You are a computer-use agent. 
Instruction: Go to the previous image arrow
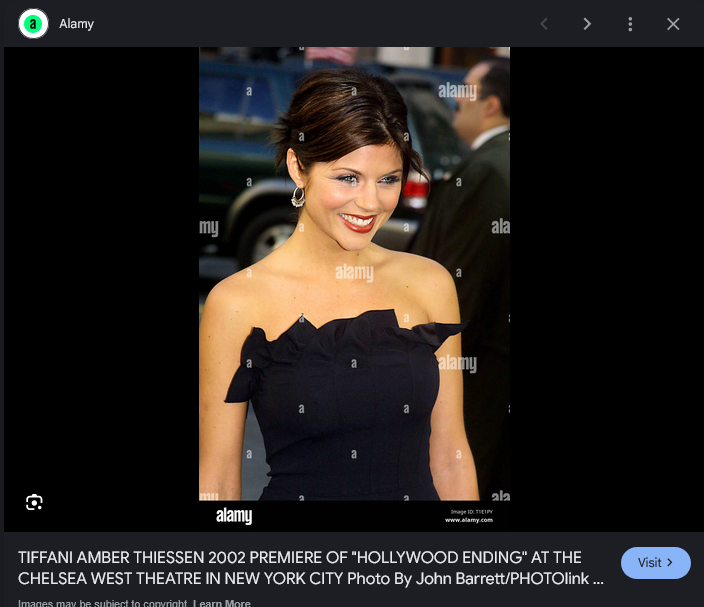(544, 24)
